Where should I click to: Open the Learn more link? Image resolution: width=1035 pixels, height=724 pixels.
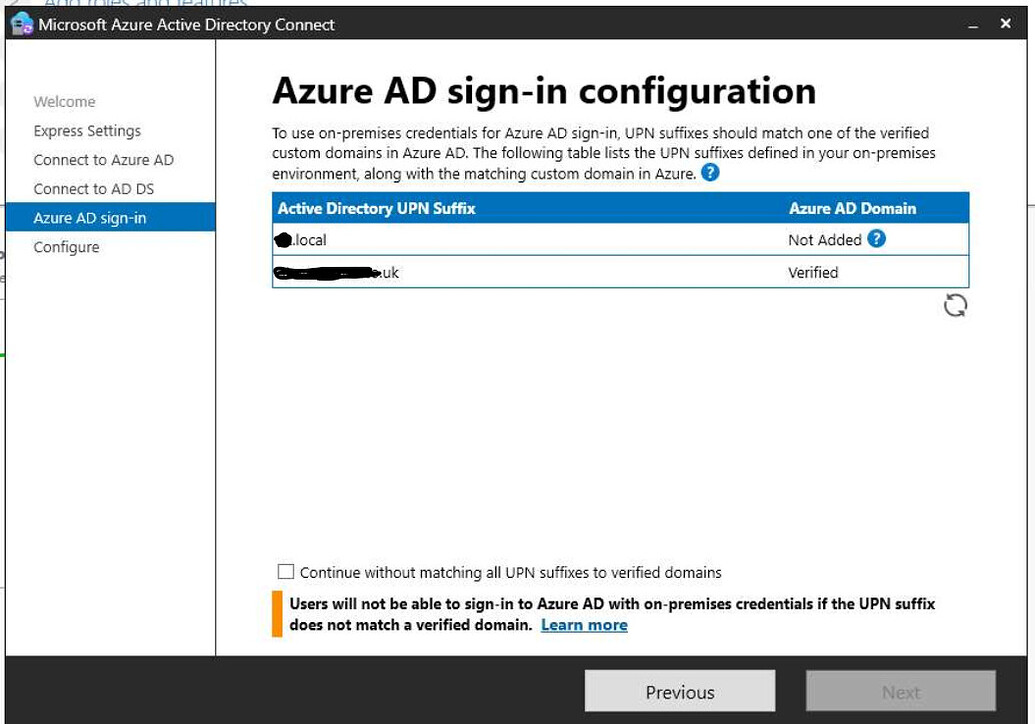pos(584,625)
